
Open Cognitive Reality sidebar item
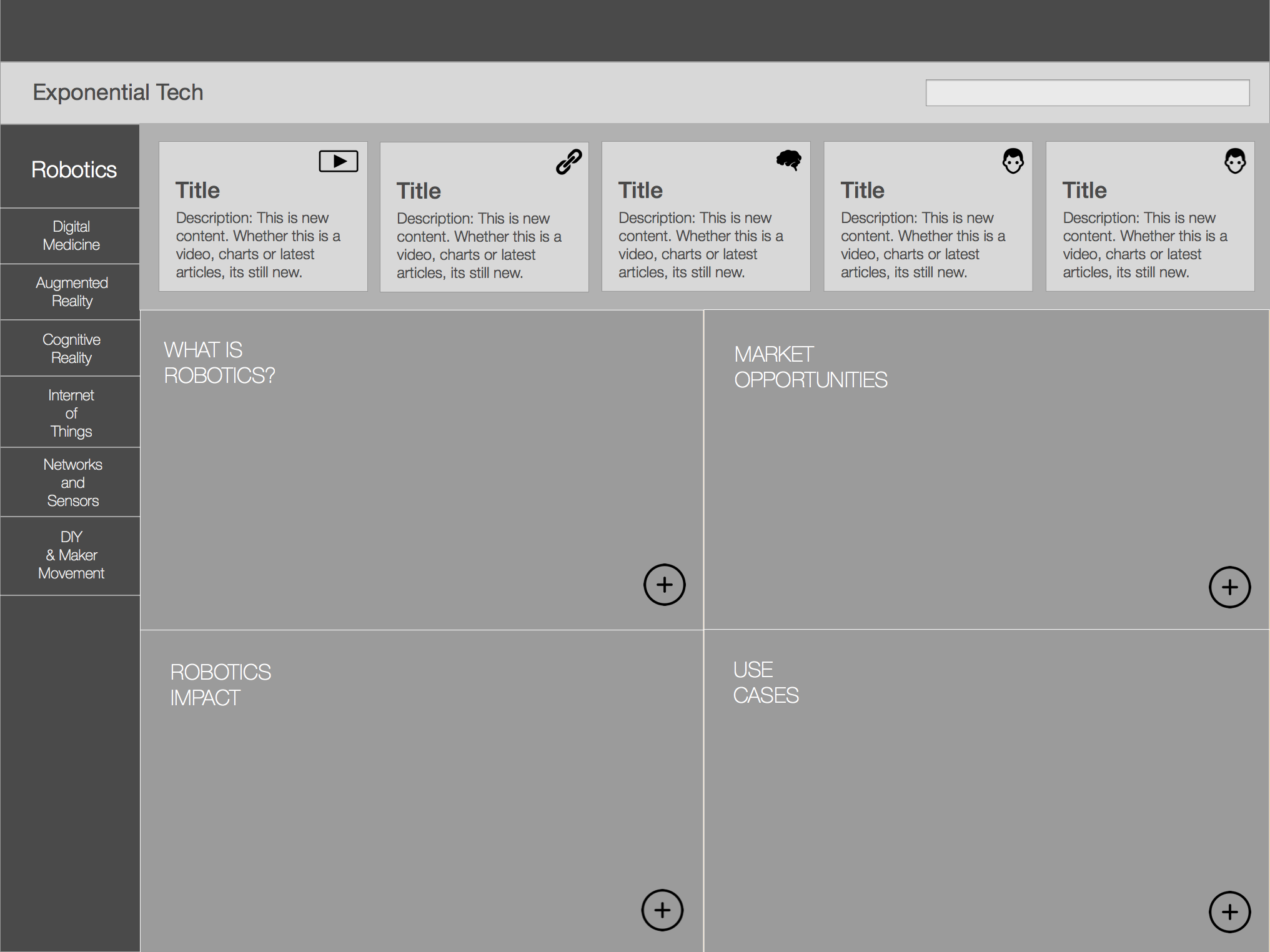70,348
